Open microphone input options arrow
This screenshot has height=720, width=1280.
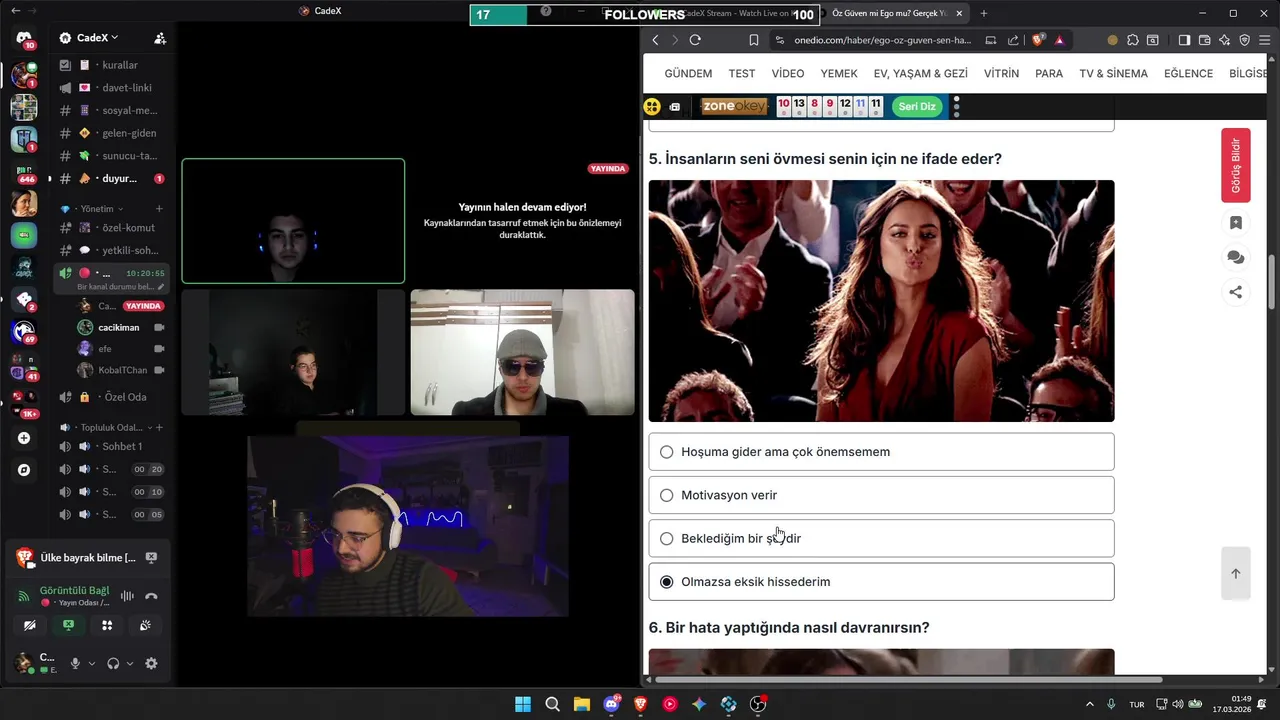[x=92, y=663]
